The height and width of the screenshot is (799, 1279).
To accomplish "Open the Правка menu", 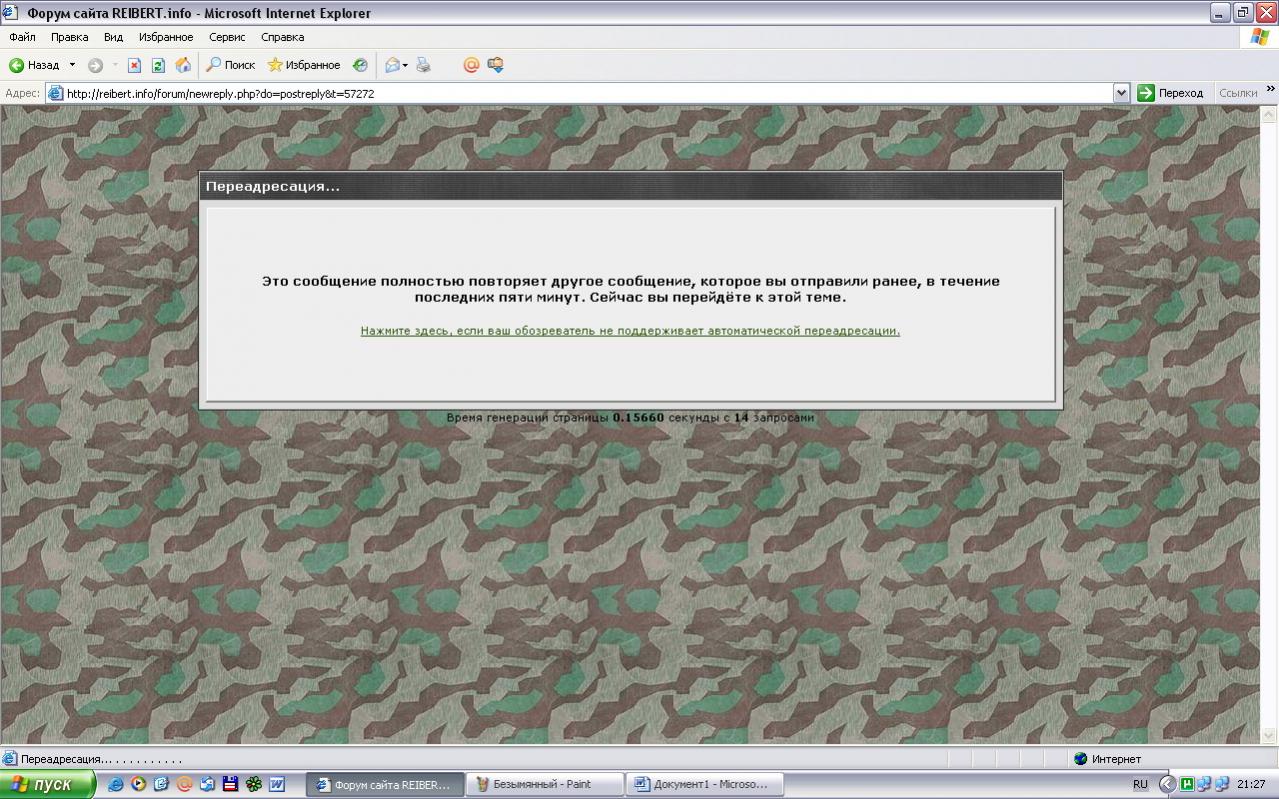I will click(69, 37).
